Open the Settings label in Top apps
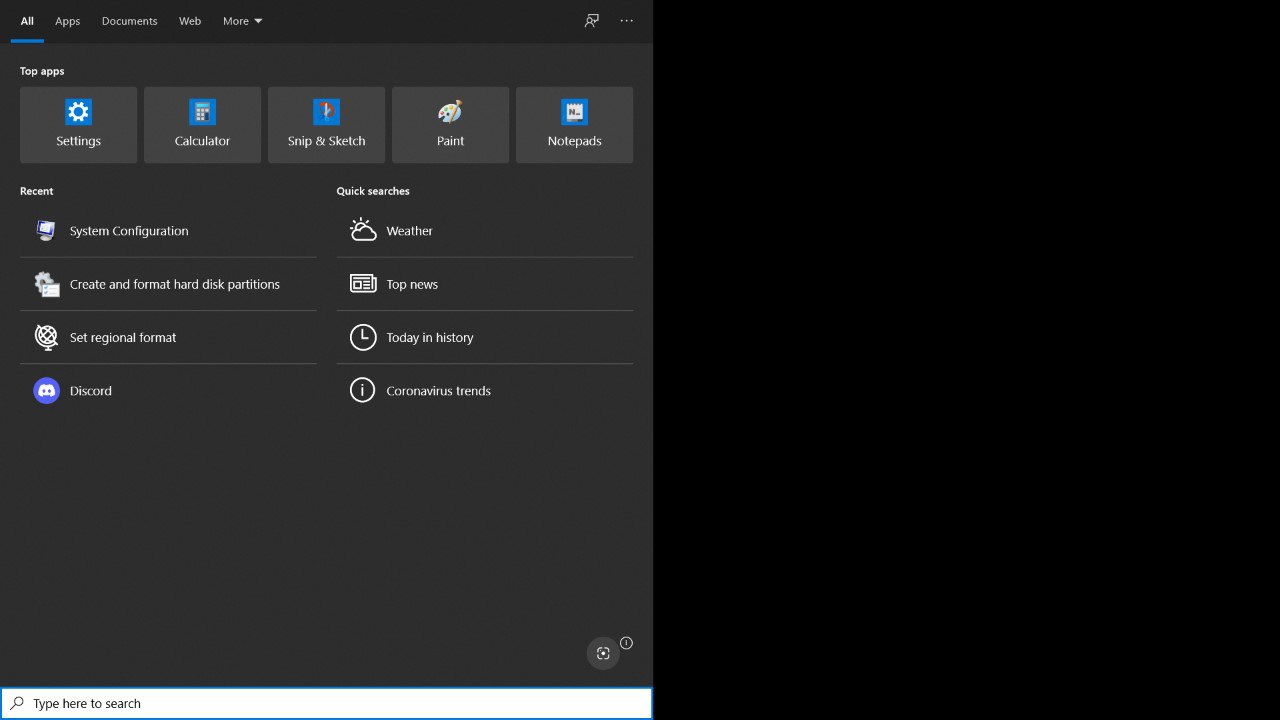Viewport: 1280px width, 720px height. pos(78,141)
